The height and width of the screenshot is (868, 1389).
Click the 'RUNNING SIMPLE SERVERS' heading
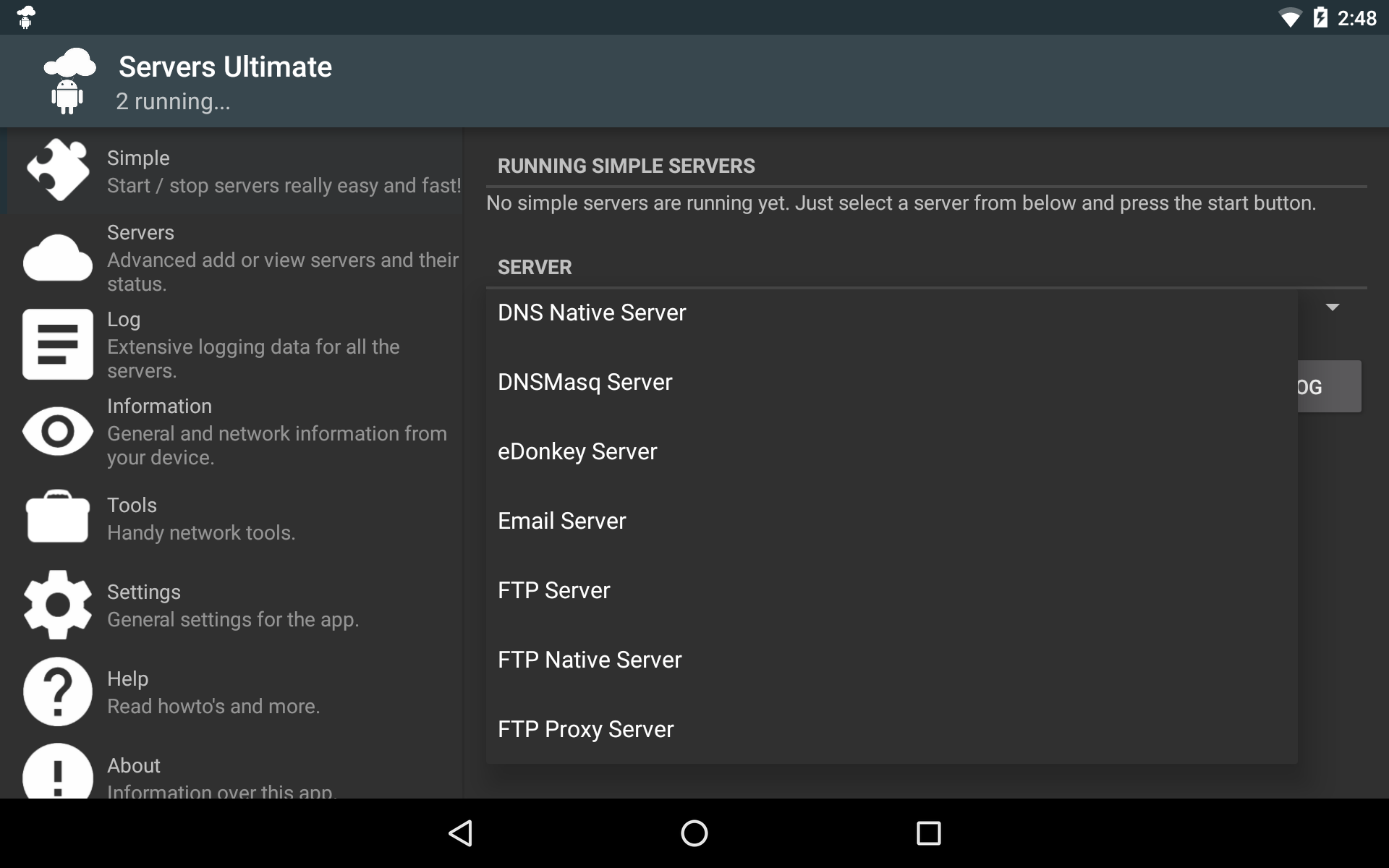pos(626,166)
